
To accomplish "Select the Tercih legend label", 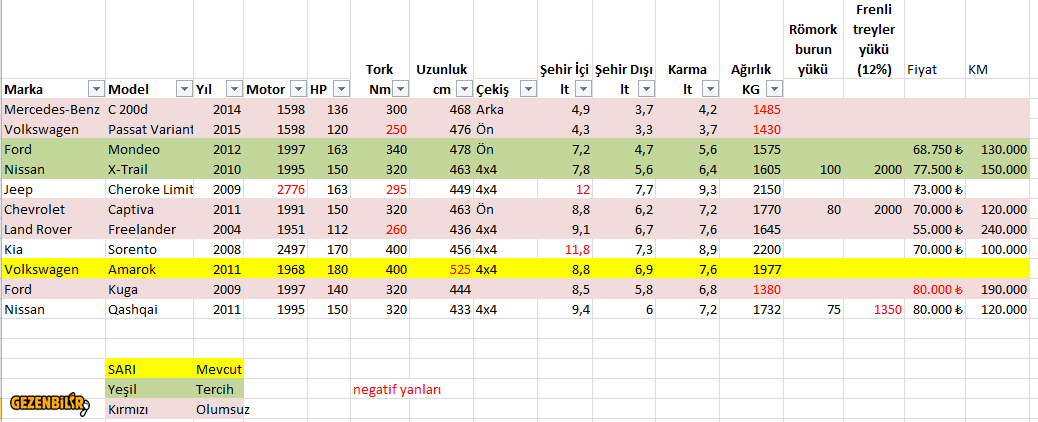I will pyautogui.click(x=219, y=389).
